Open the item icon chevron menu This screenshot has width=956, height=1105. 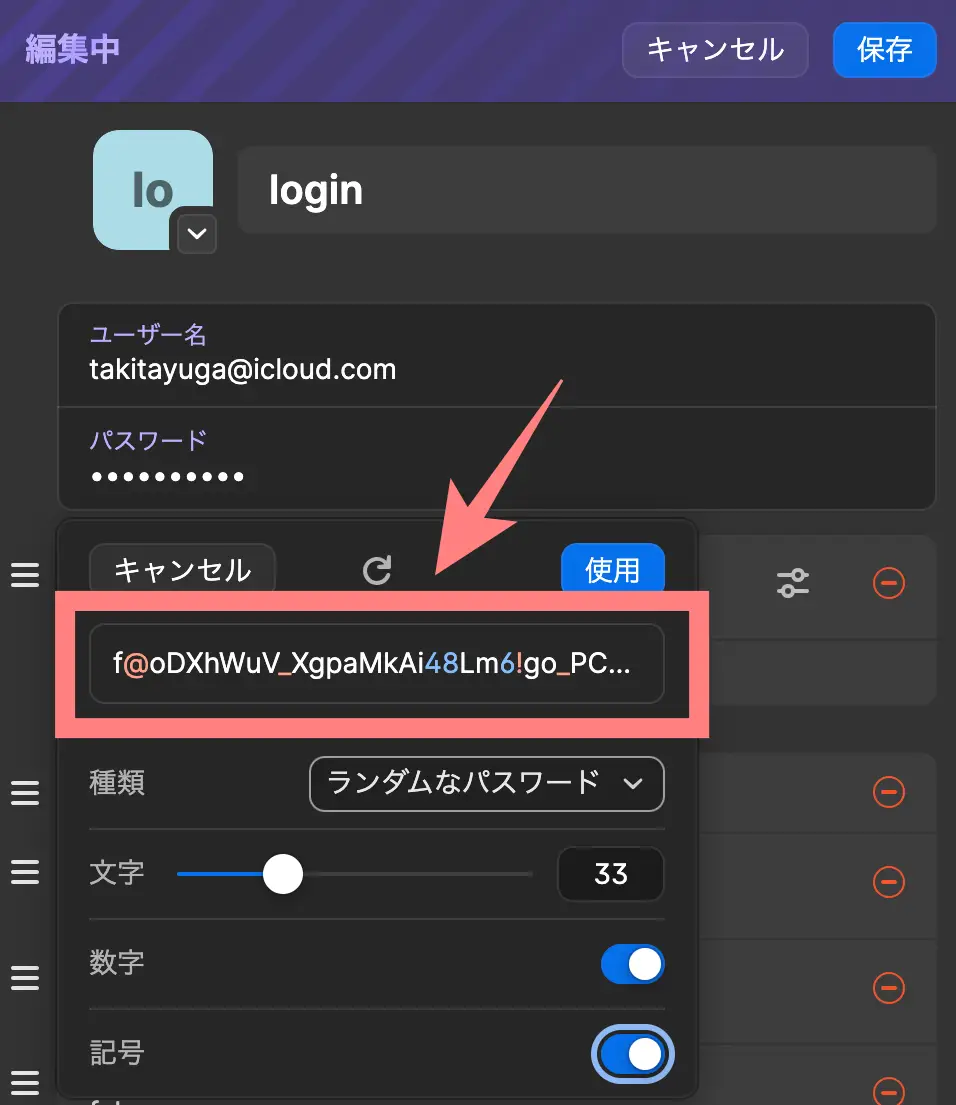pyautogui.click(x=197, y=233)
